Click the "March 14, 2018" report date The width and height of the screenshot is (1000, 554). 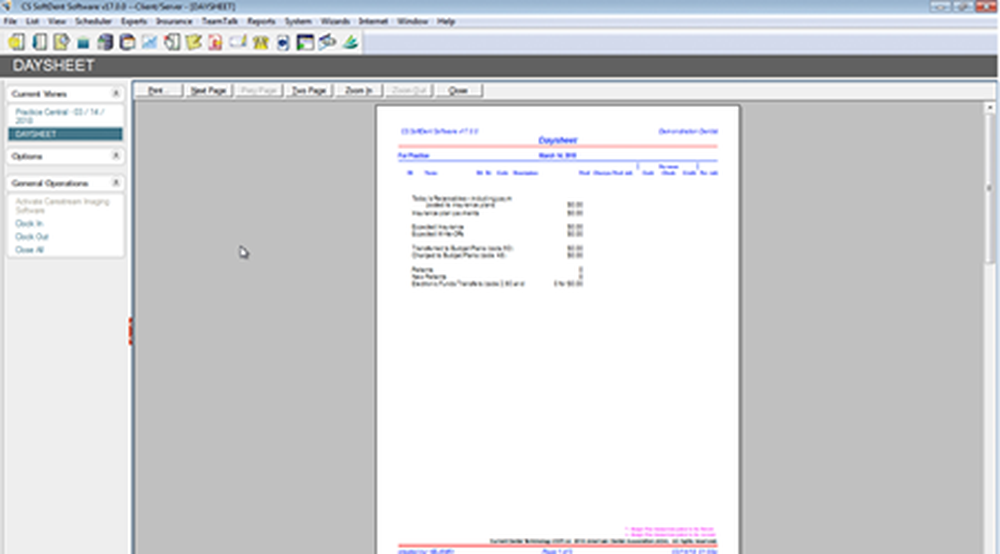[557, 156]
